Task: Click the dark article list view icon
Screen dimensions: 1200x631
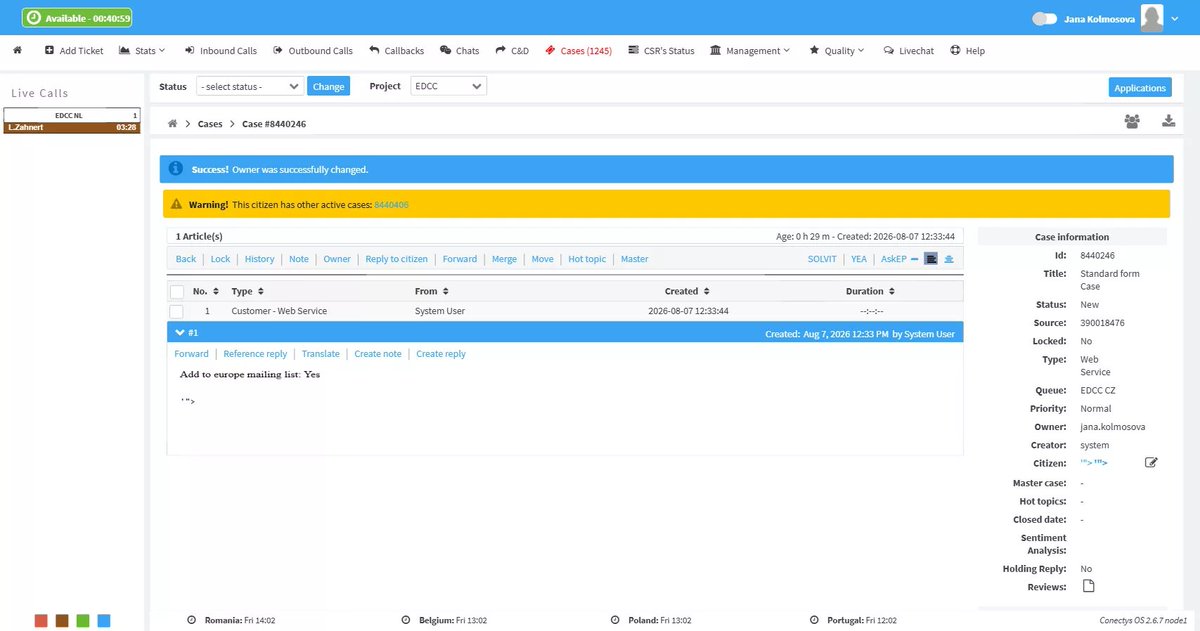Action: [931, 259]
